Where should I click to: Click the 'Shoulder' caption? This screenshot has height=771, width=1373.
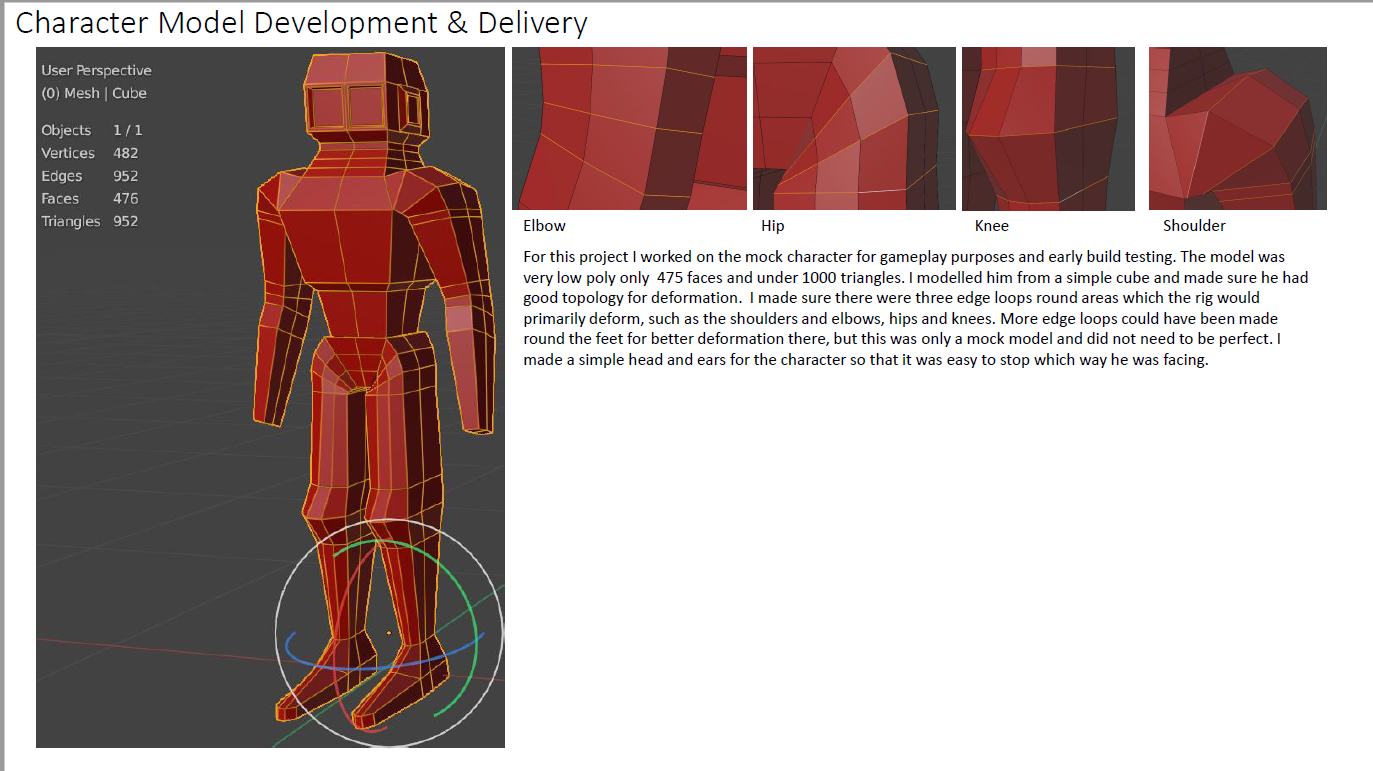pyautogui.click(x=1194, y=226)
